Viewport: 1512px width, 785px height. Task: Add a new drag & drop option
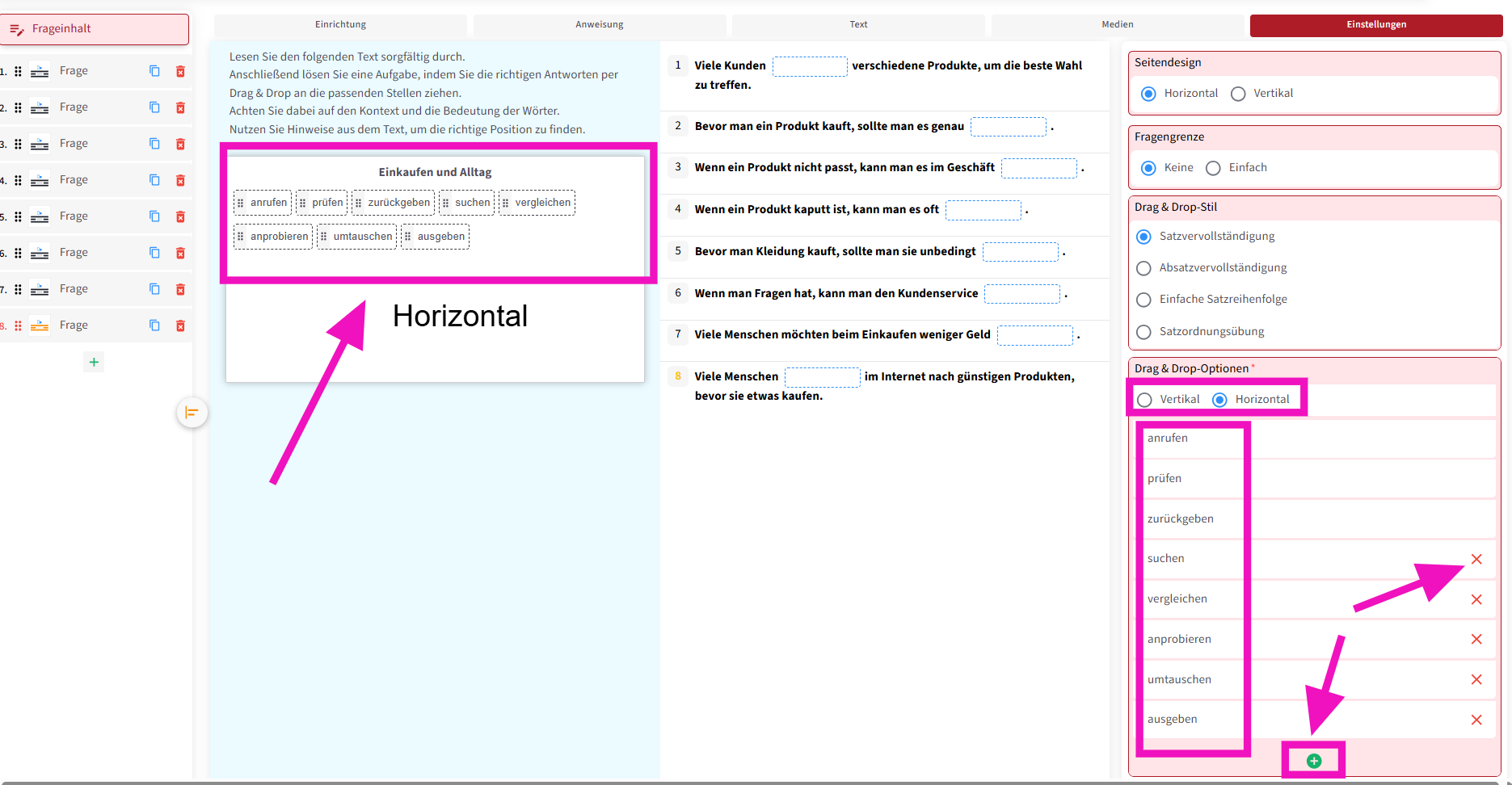click(1313, 761)
